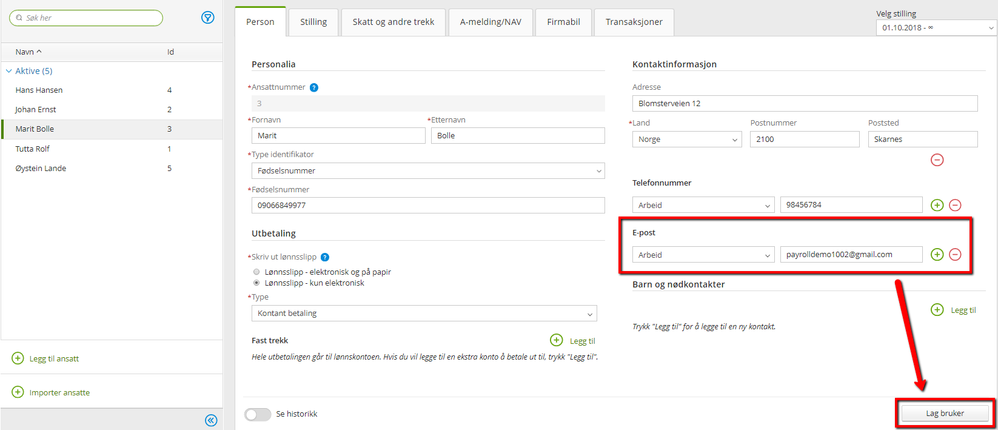
Task: Toggle the Se historikk switch
Action: (258, 413)
